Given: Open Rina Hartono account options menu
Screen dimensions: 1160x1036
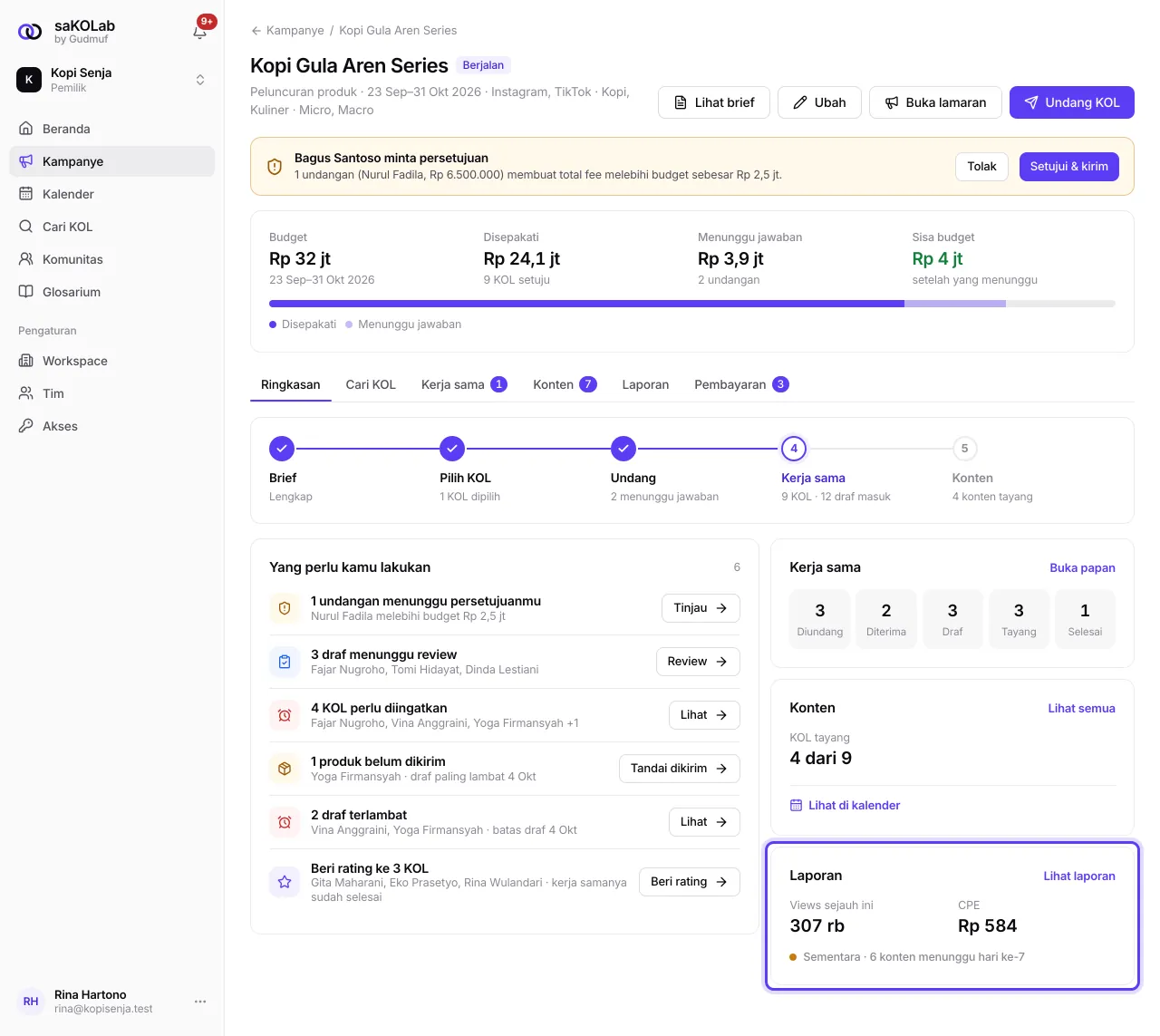Looking at the screenshot, I should [200, 1002].
